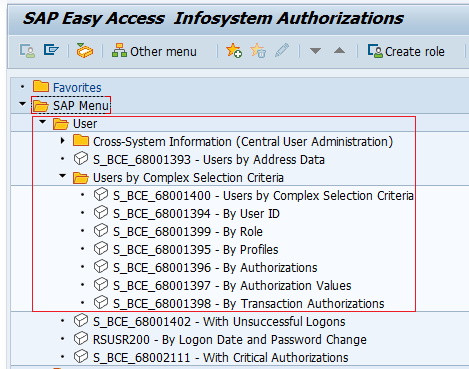Open S_BCE_68001398 - By Transaction Authorizations
The width and height of the screenshot is (469, 369).
(x=249, y=304)
